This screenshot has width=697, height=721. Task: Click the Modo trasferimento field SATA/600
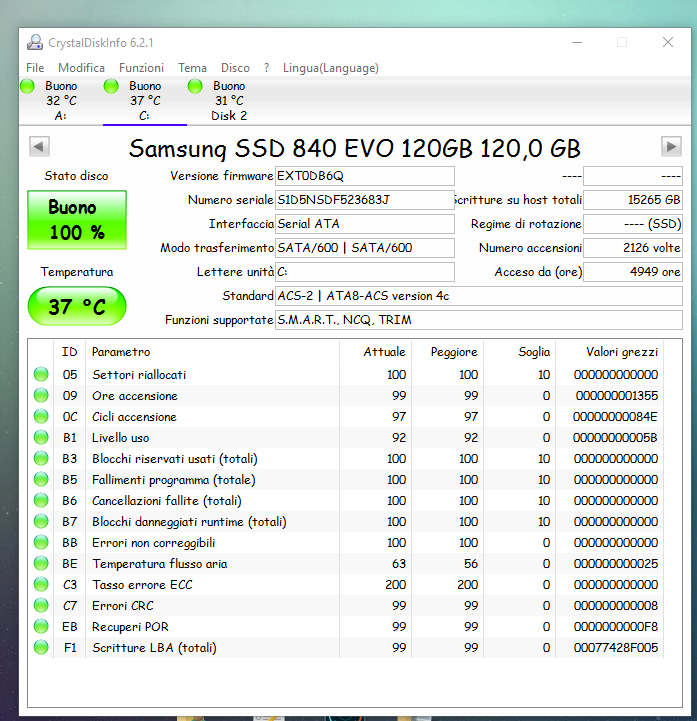(365, 248)
